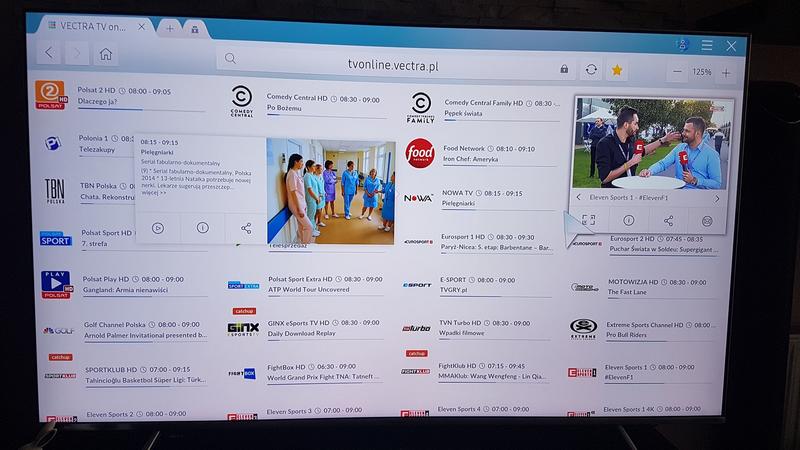Open TVN Turbo 'Wpadki filmowe' entry

point(494,328)
